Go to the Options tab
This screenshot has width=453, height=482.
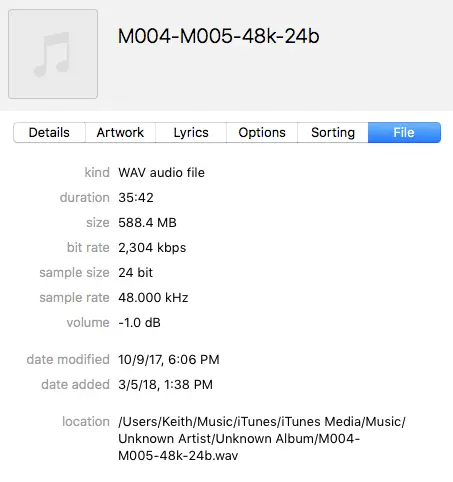click(x=262, y=133)
